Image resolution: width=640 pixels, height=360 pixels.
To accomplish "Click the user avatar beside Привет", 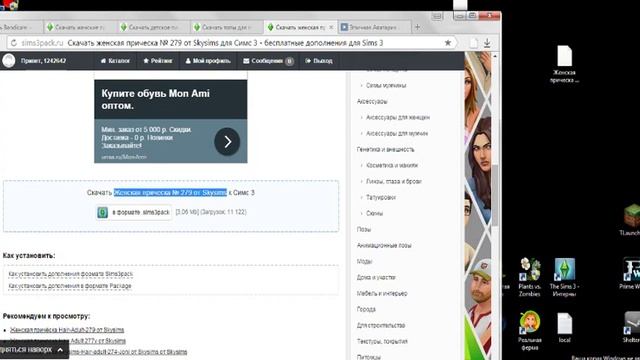I will (x=9, y=61).
